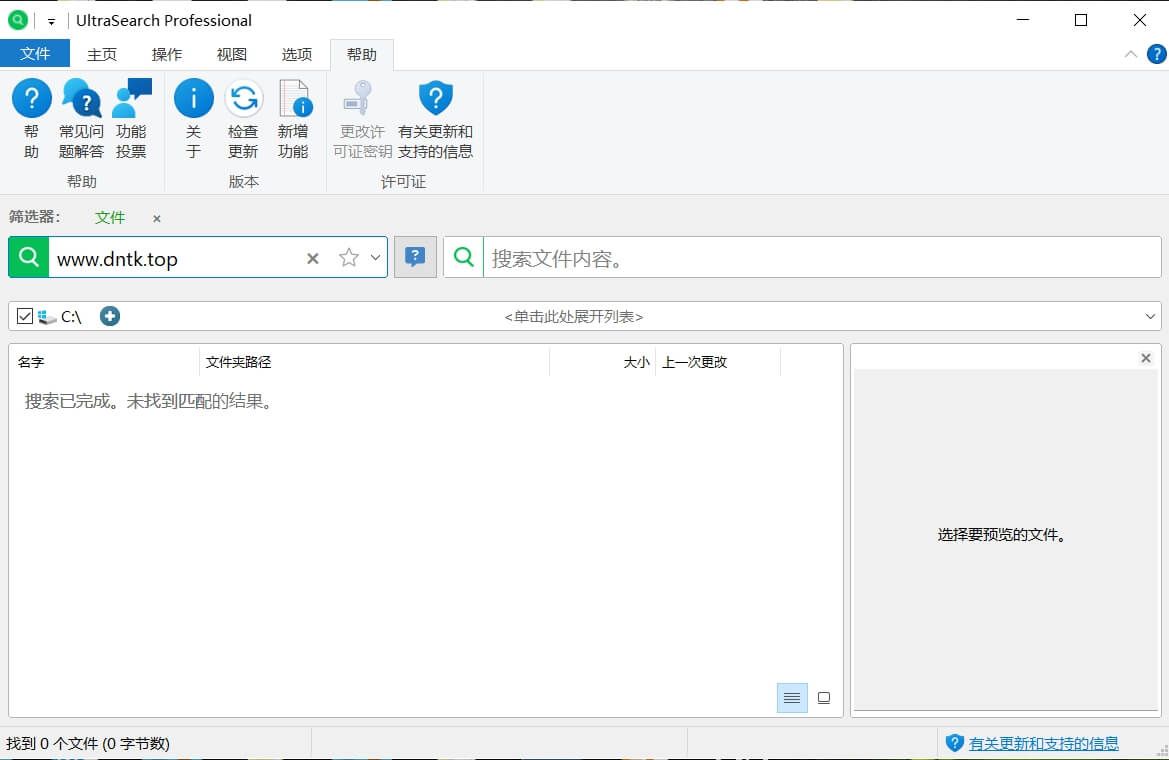
Task: Sort by 大小 column header
Action: [602, 362]
